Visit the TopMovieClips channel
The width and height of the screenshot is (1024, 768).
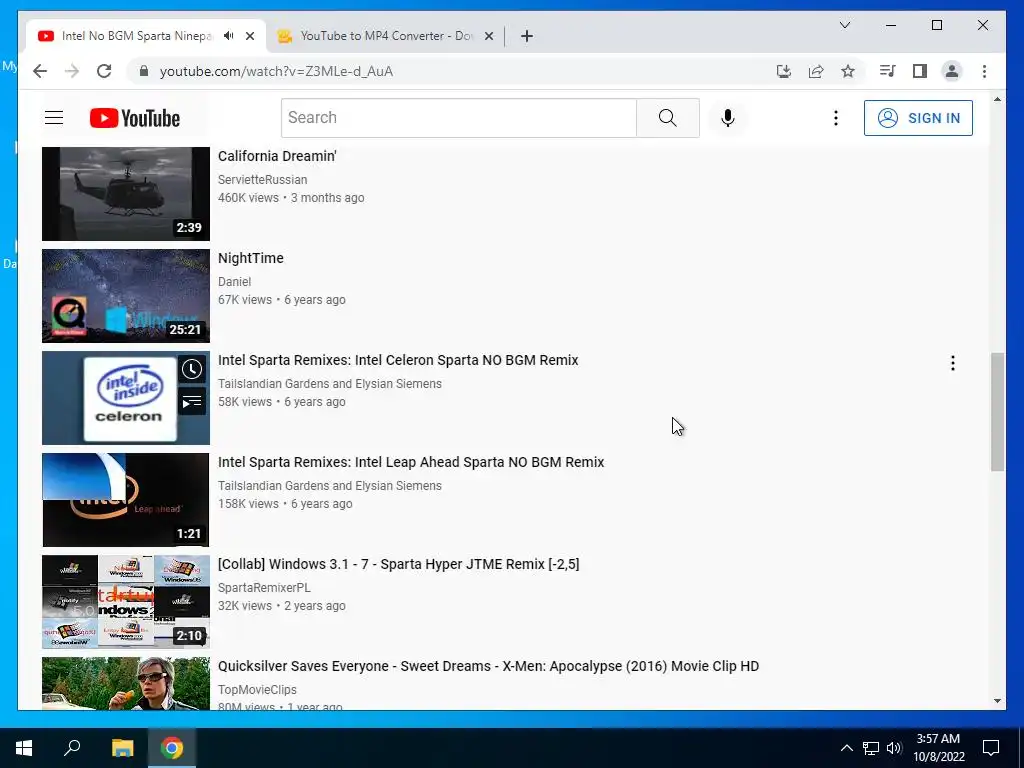[257, 690]
